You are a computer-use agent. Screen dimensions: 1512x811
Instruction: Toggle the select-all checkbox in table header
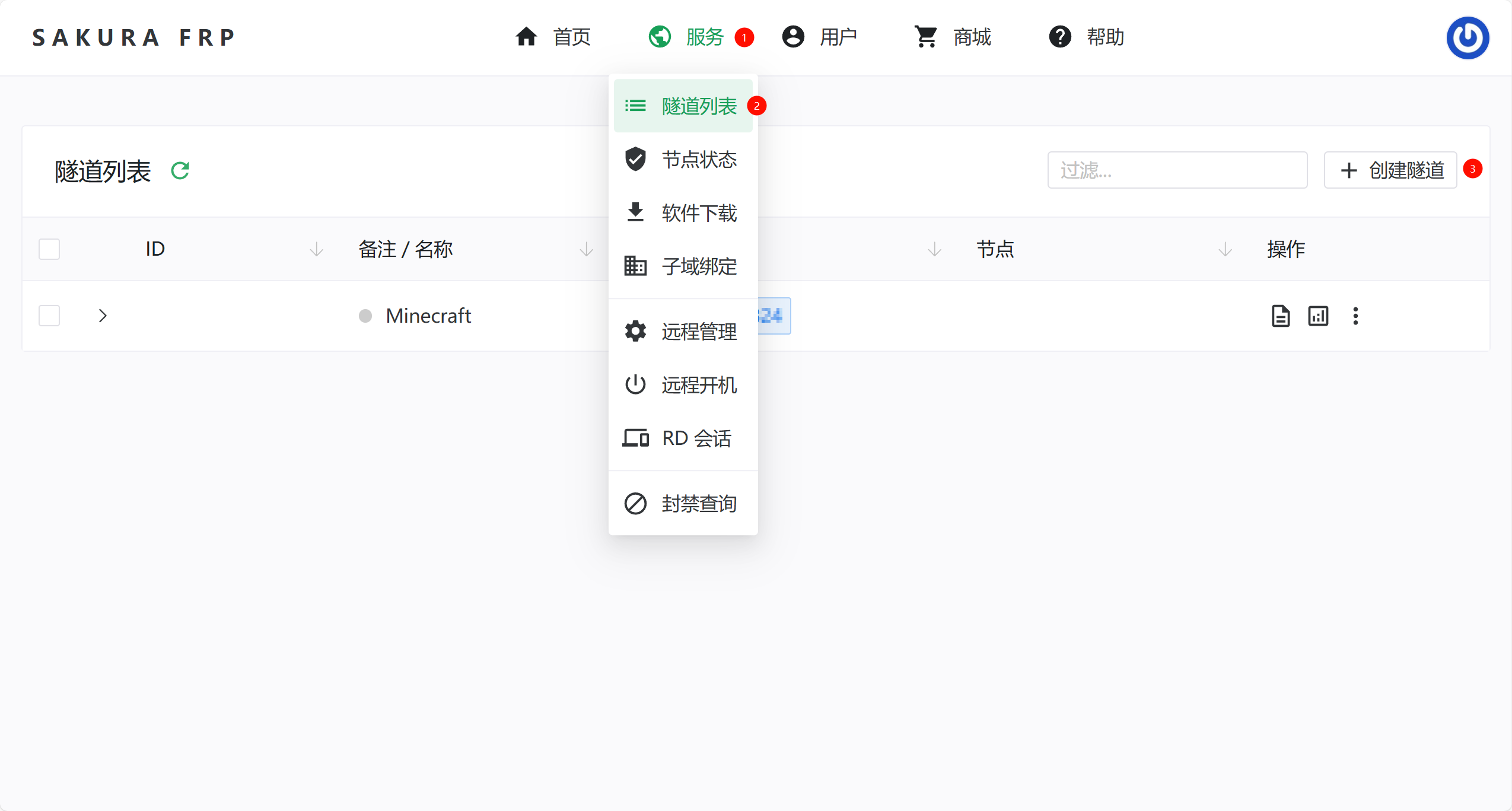point(49,249)
